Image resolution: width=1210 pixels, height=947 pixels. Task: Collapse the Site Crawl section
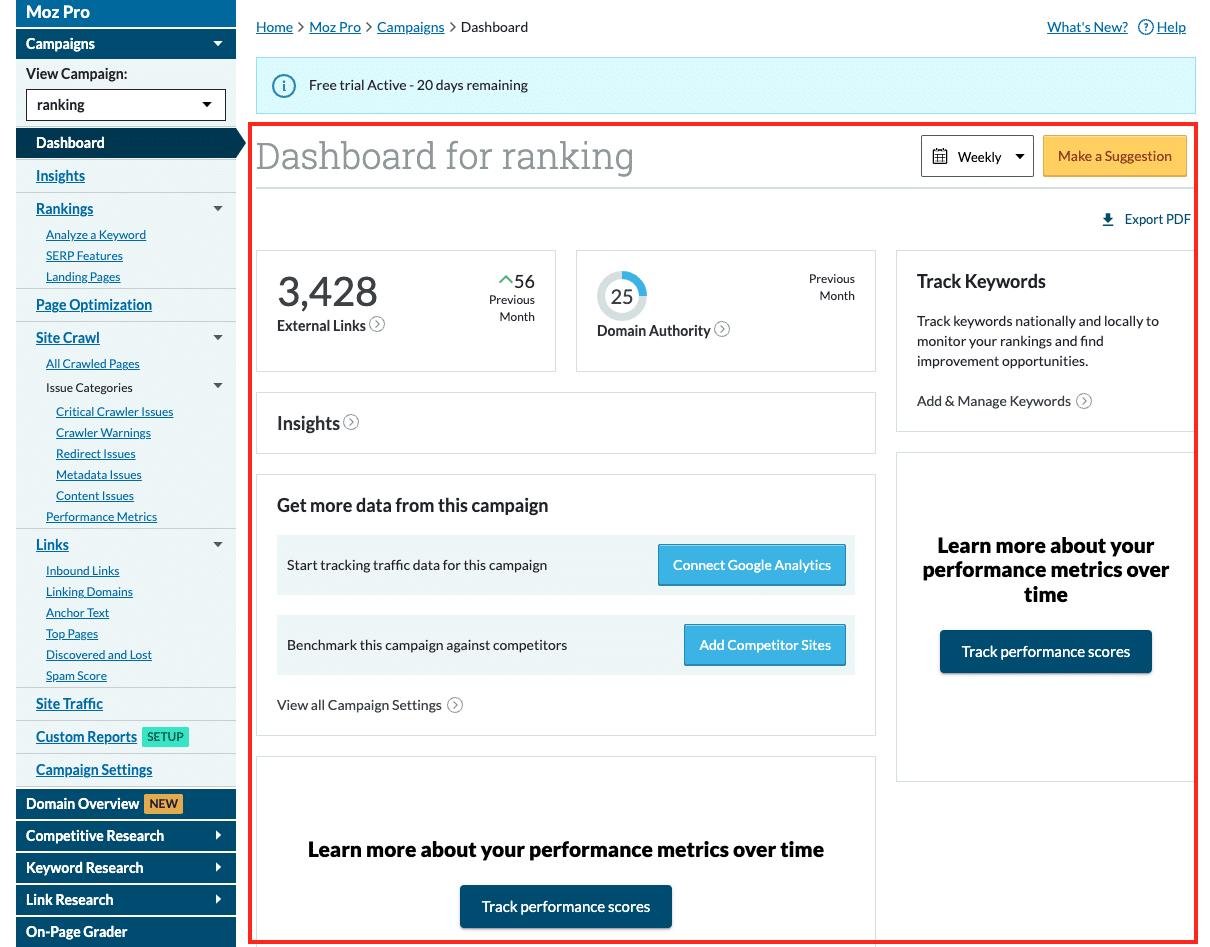218,338
